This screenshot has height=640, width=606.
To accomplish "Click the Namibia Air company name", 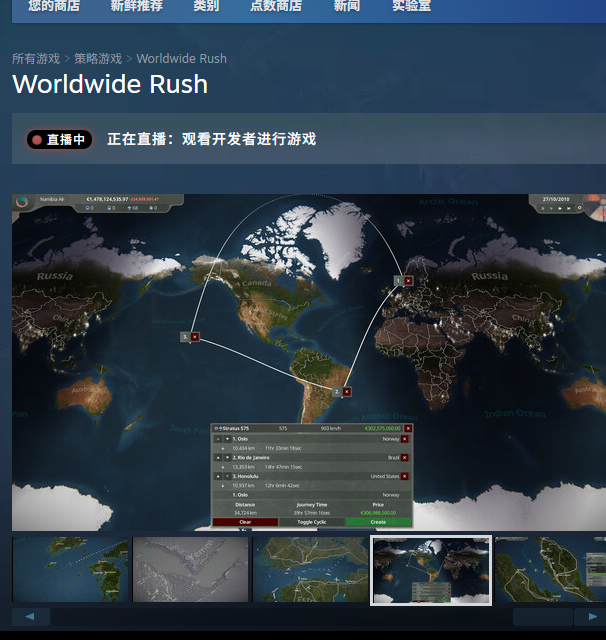I will coord(52,199).
